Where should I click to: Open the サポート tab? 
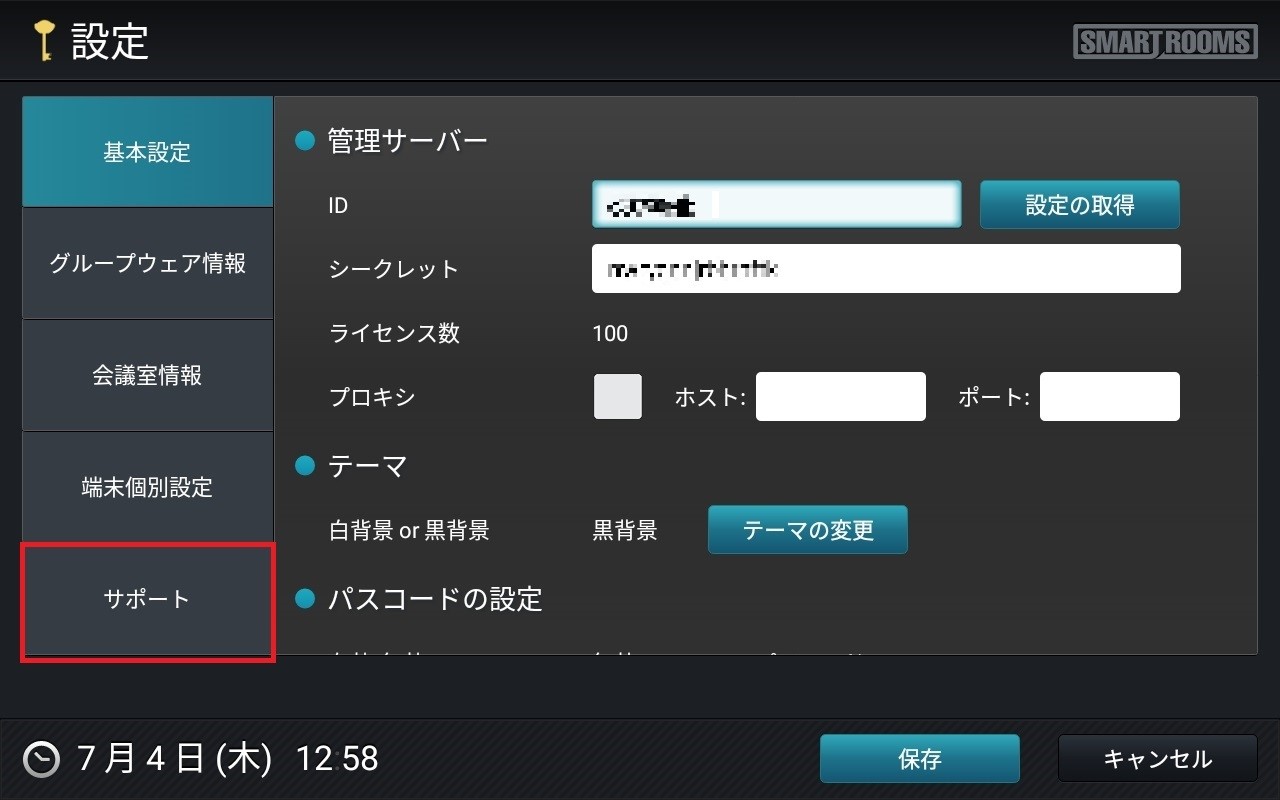point(147,600)
